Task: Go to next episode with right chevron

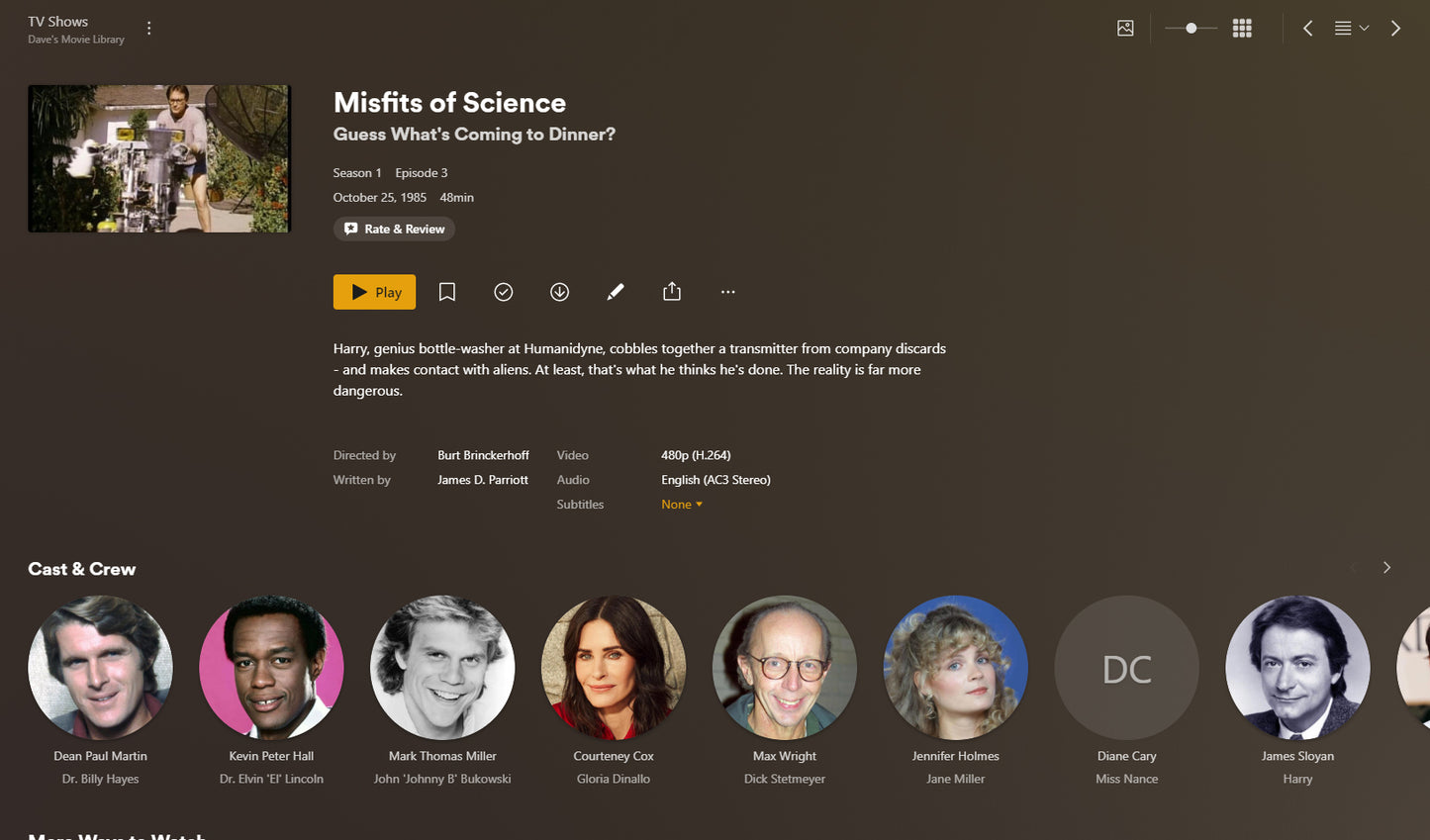Action: click(1395, 29)
